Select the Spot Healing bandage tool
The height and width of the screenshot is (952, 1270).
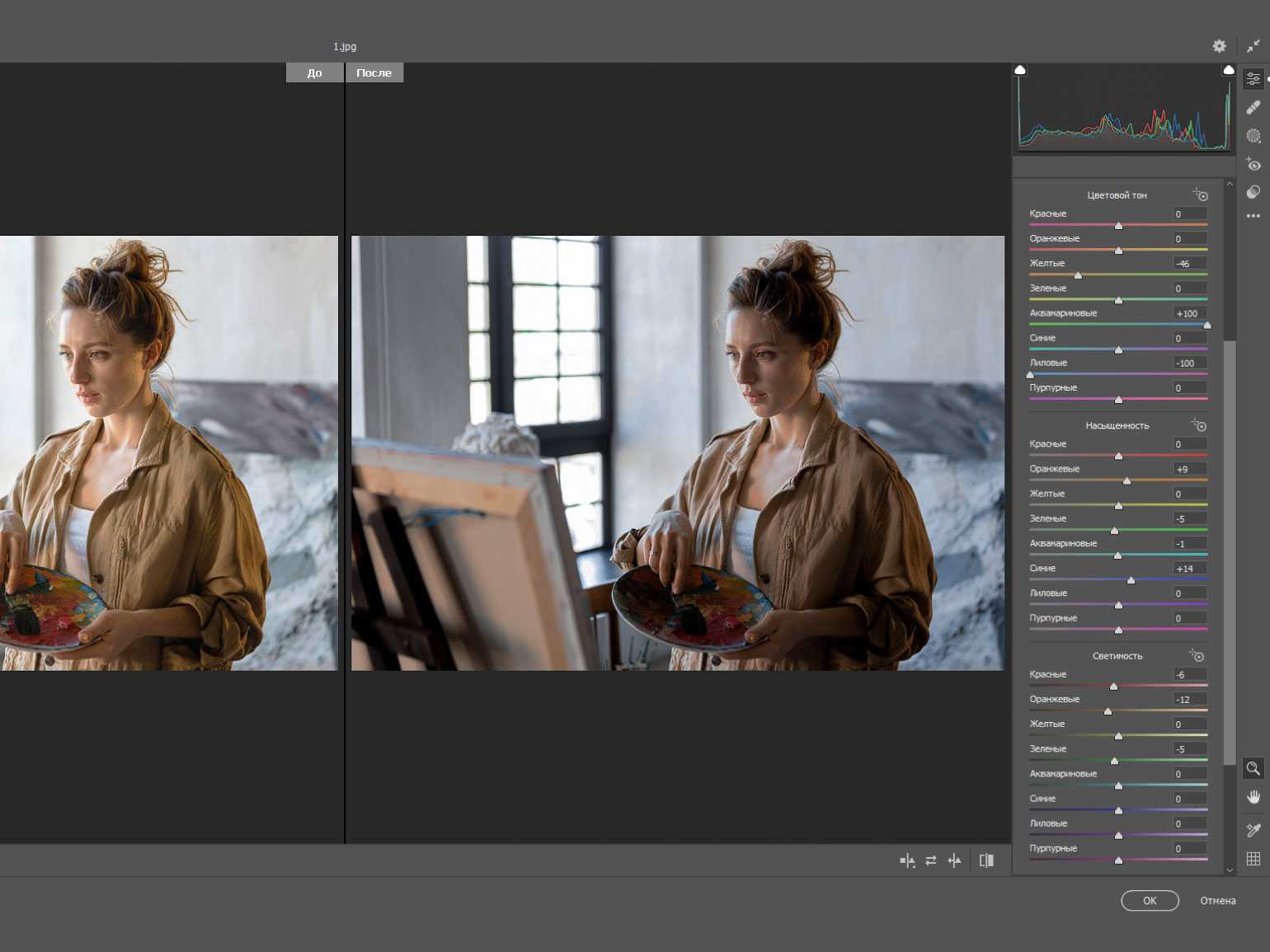point(1254,107)
